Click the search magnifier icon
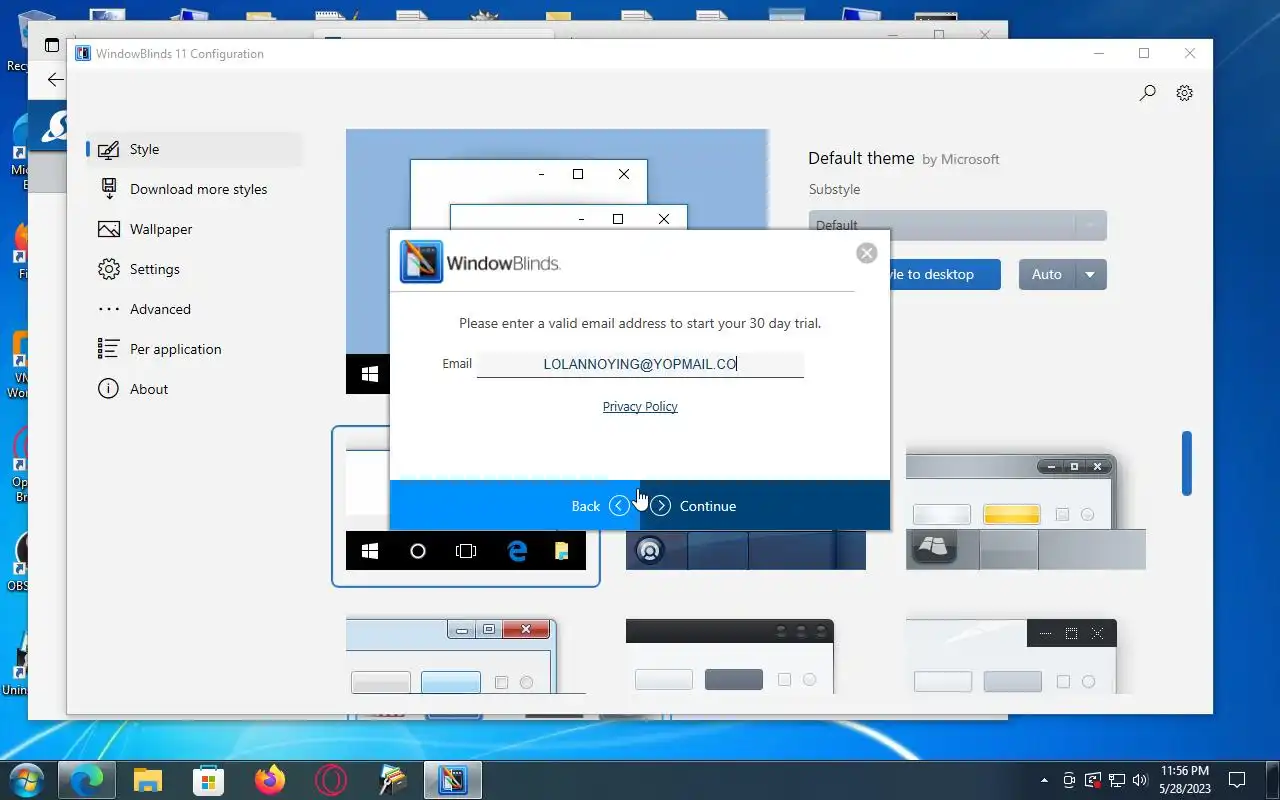Screen dimensions: 1280x800 (1147, 93)
